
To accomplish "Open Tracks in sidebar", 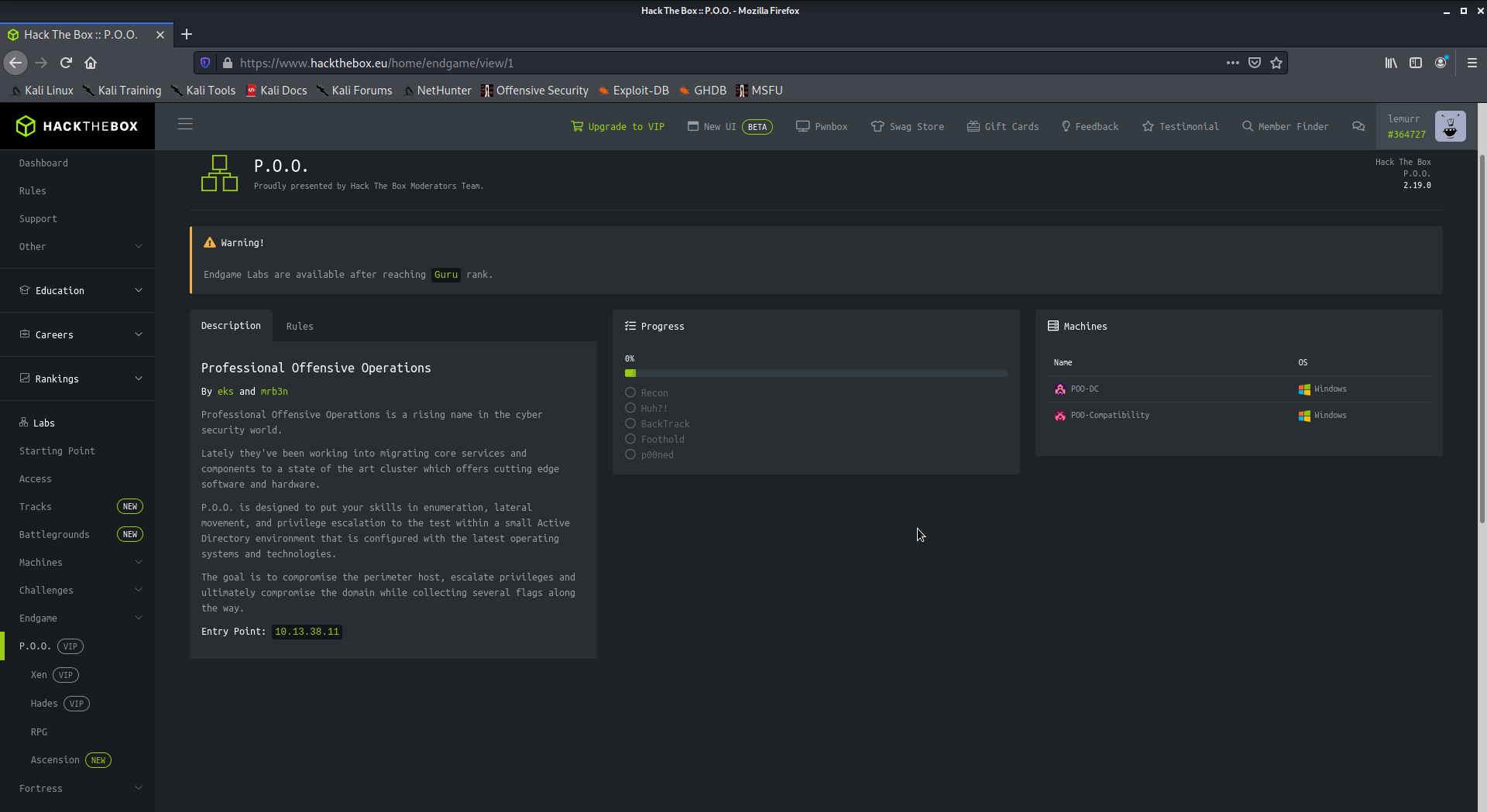I will pyautogui.click(x=36, y=507).
